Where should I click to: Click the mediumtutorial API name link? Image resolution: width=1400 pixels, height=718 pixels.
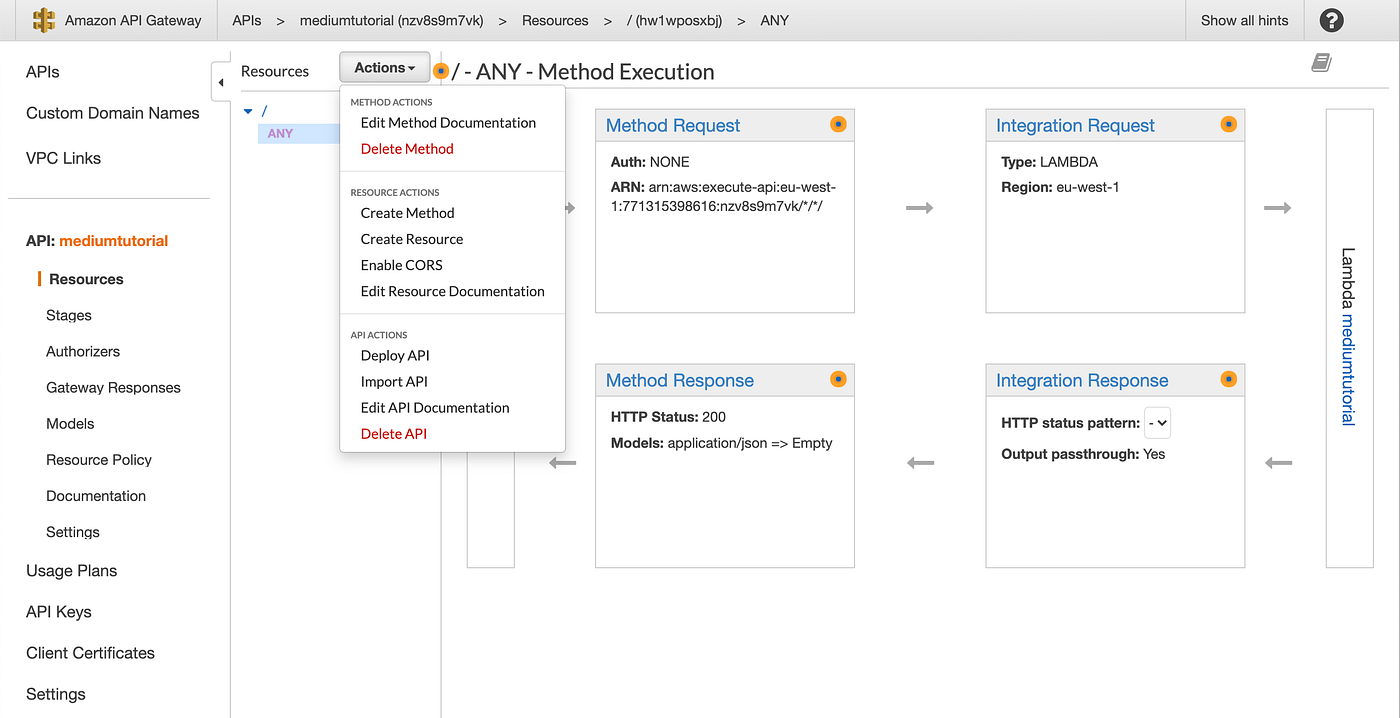114,240
